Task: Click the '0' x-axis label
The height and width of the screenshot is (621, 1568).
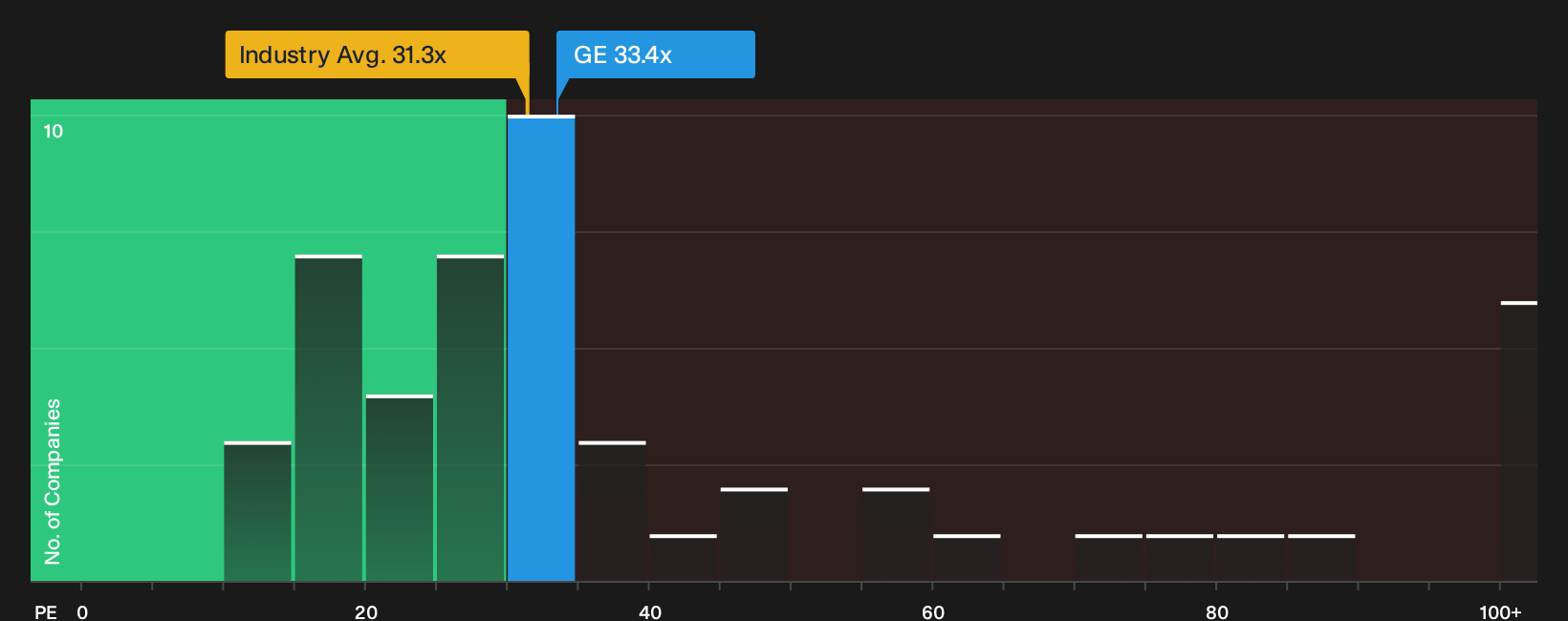Action: [82, 611]
